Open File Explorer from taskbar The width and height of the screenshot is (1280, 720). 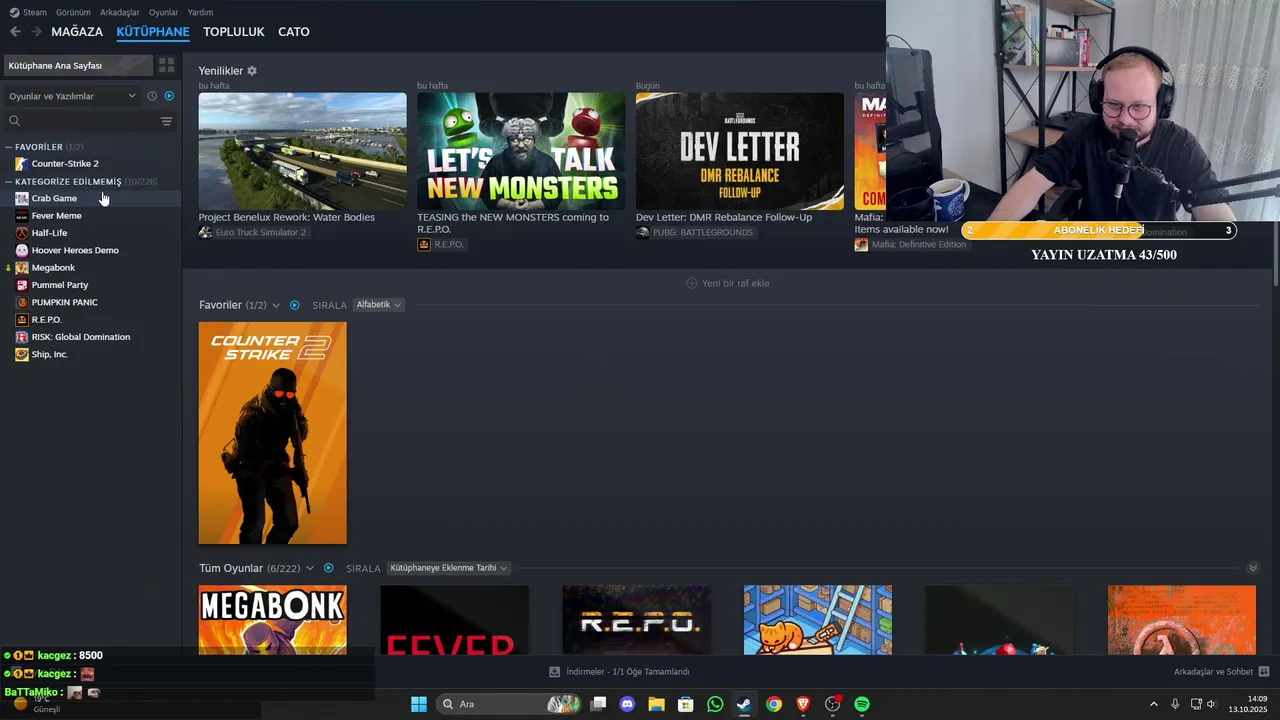(x=656, y=704)
